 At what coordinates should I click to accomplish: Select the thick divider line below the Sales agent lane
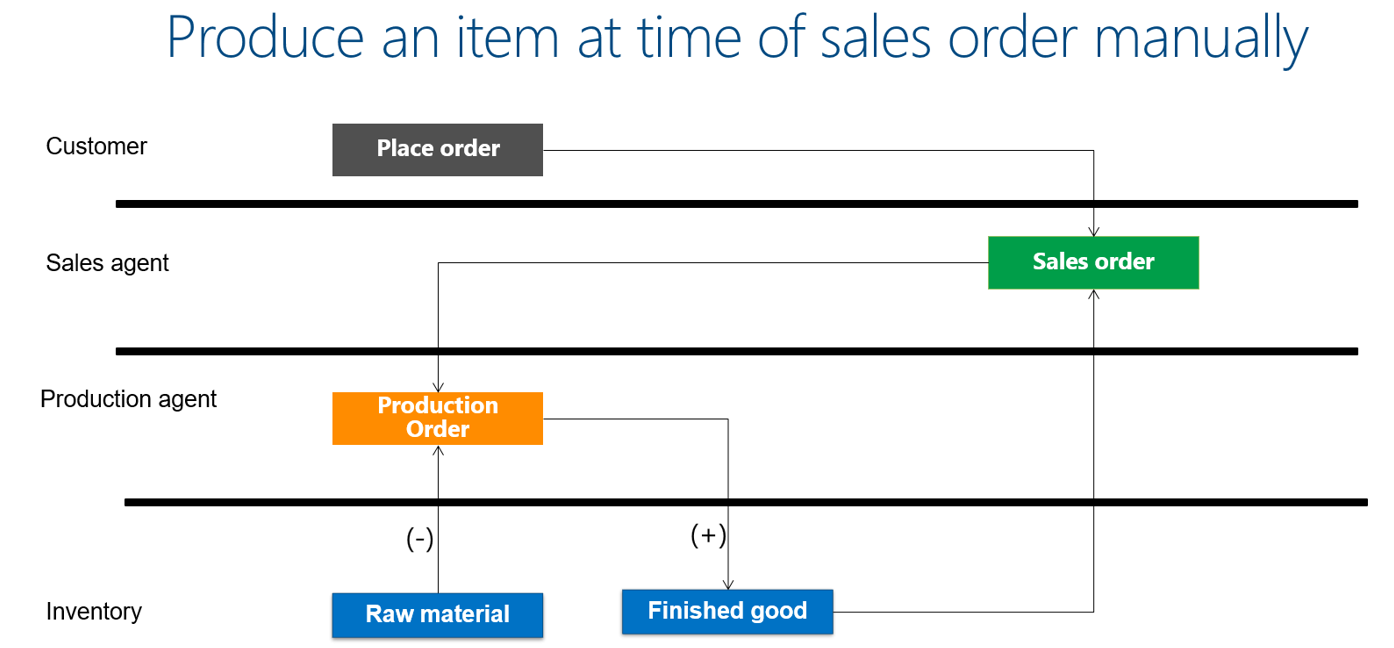point(736,351)
